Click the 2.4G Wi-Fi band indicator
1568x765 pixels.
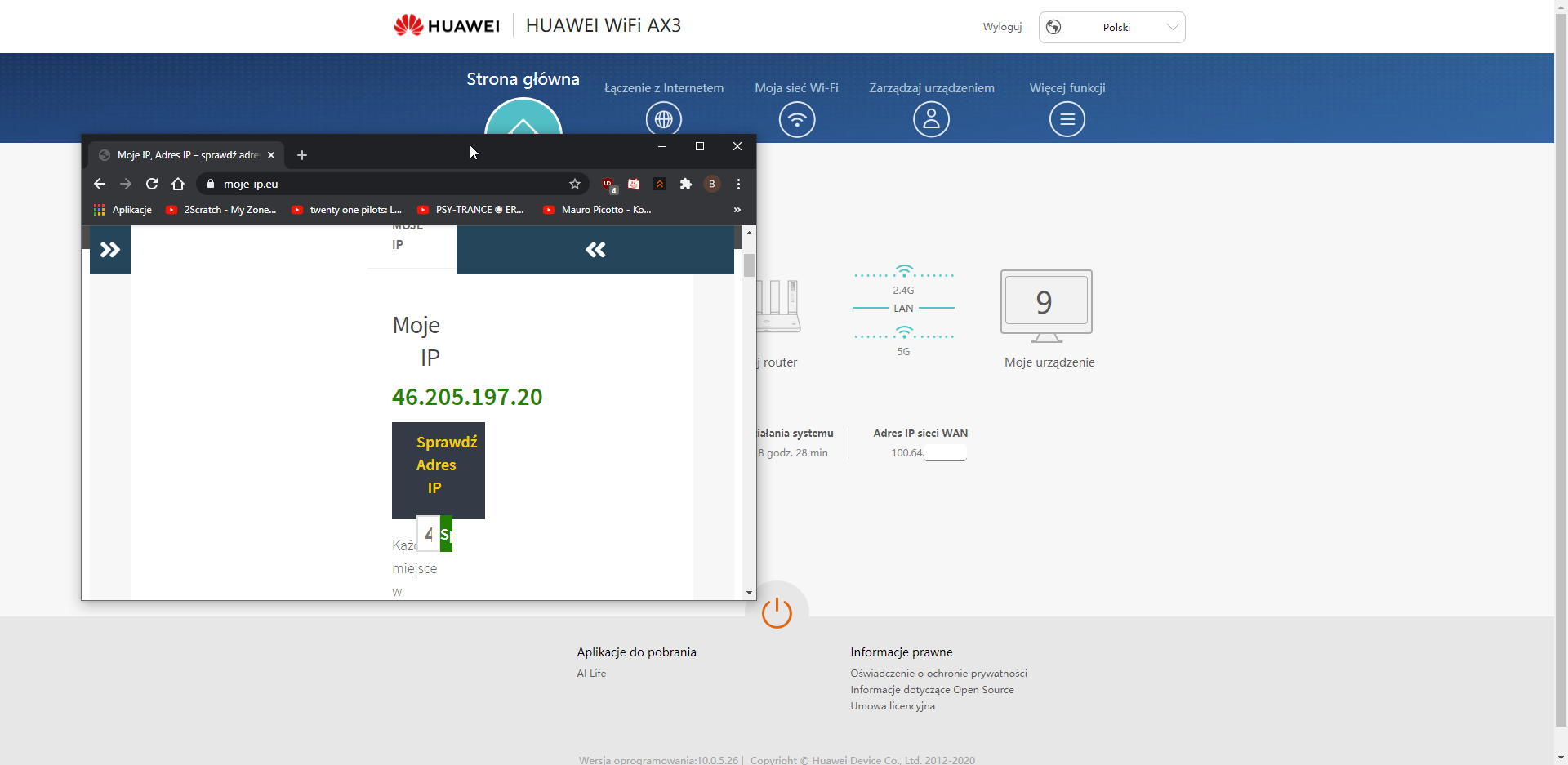903,280
